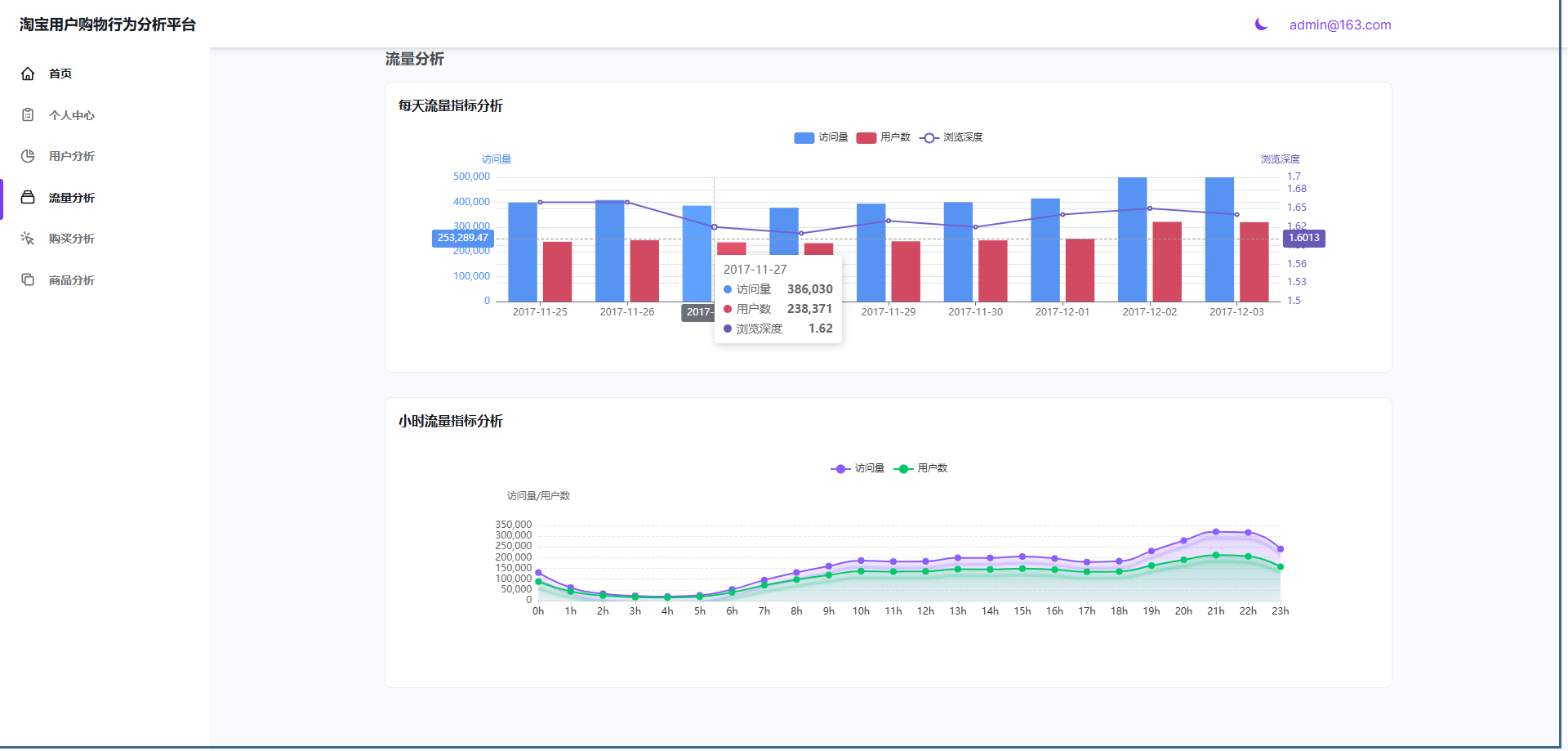The image size is (1568, 751).
Task: Toggle dark mode with the moon icon
Action: [1261, 25]
